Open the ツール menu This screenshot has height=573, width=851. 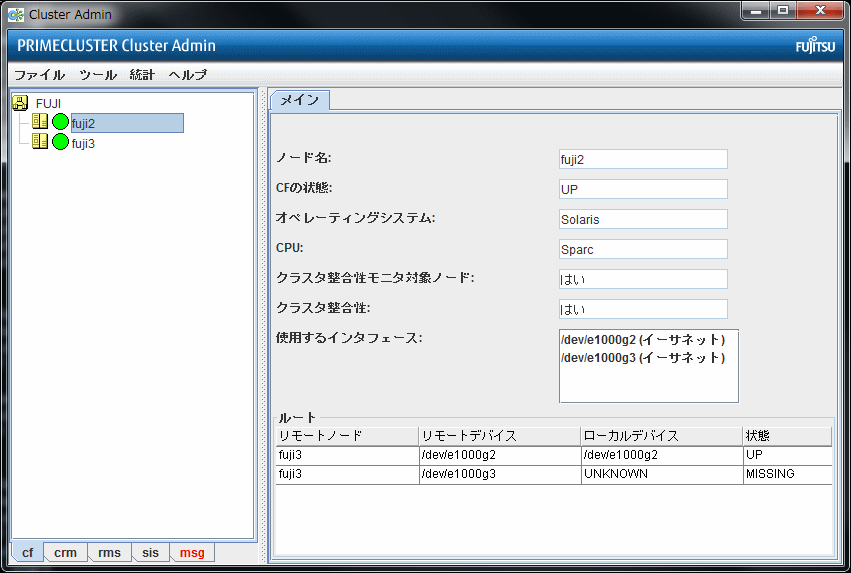coord(98,75)
